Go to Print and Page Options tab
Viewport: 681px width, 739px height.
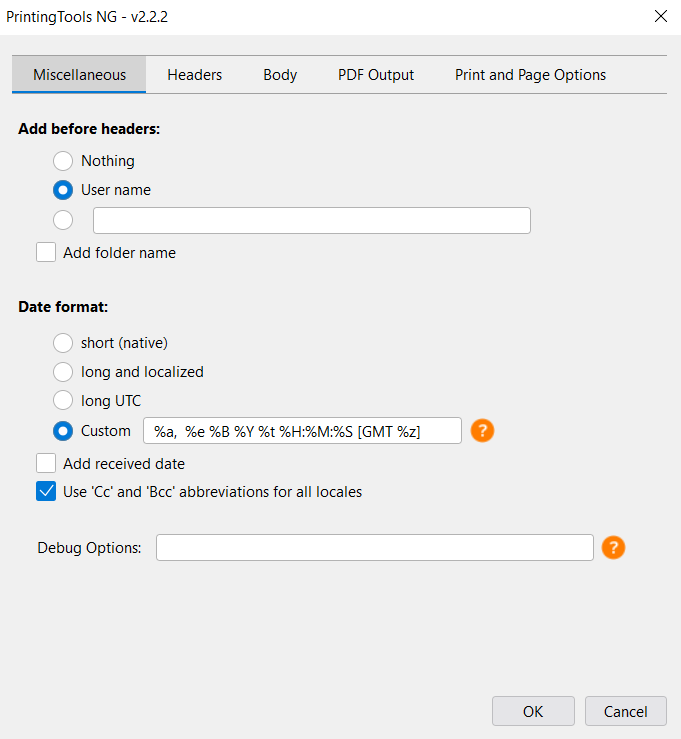coord(530,74)
